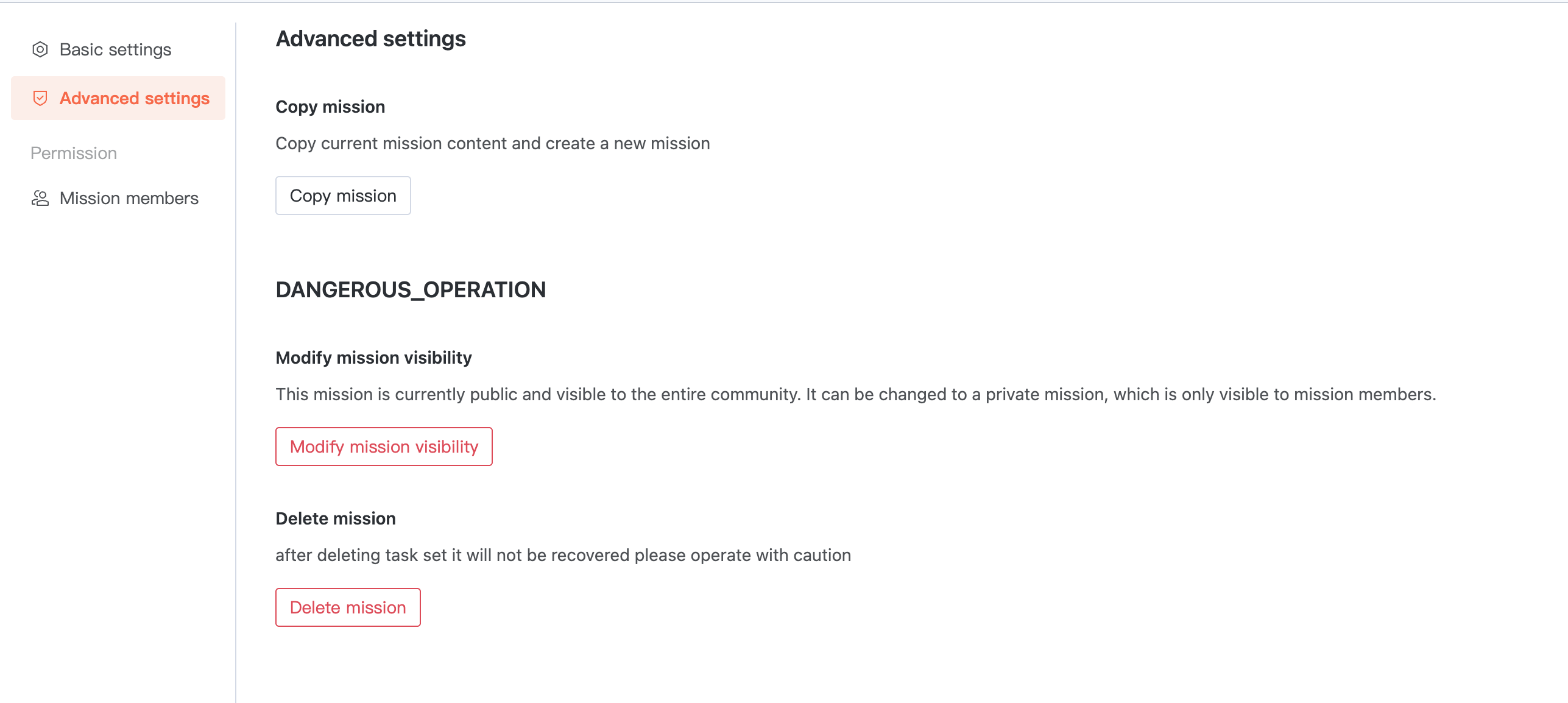Click the Modify mission visibility section heading
1568x703 pixels.
pos(373,358)
